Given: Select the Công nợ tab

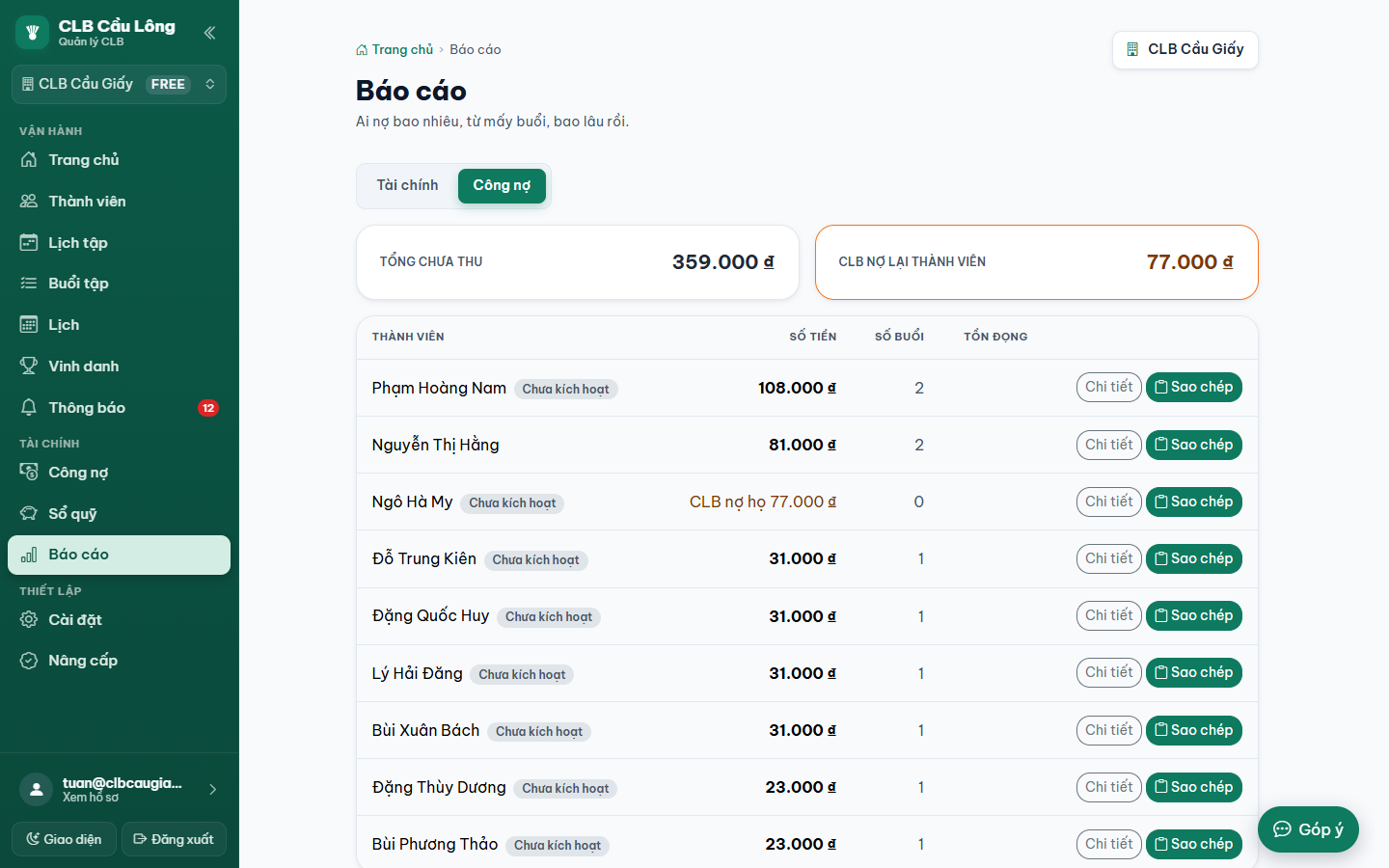Looking at the screenshot, I should [x=502, y=186].
